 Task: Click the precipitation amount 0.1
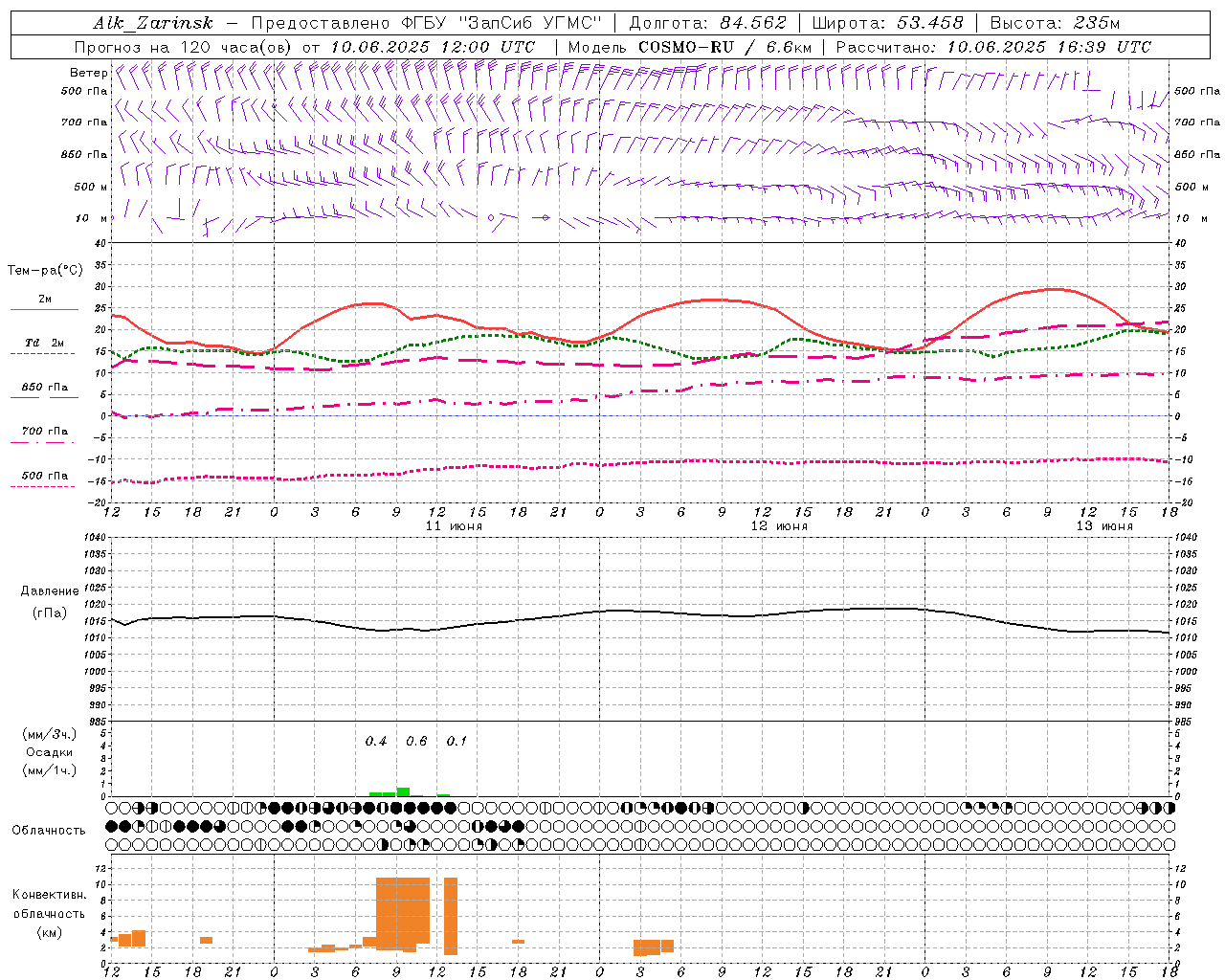[x=457, y=741]
